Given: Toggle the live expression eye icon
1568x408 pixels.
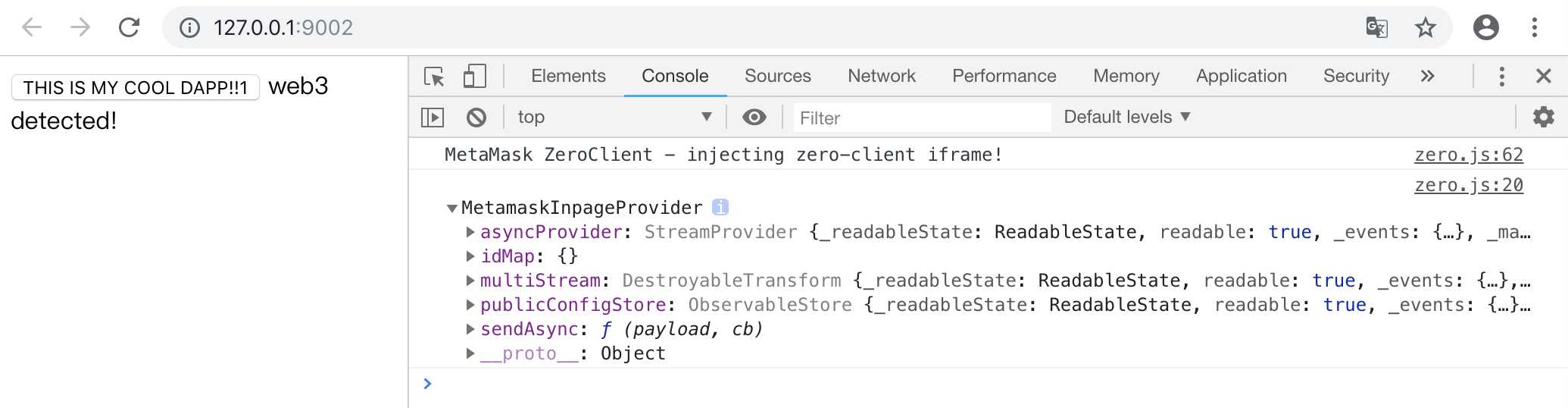Looking at the screenshot, I should click(x=754, y=118).
